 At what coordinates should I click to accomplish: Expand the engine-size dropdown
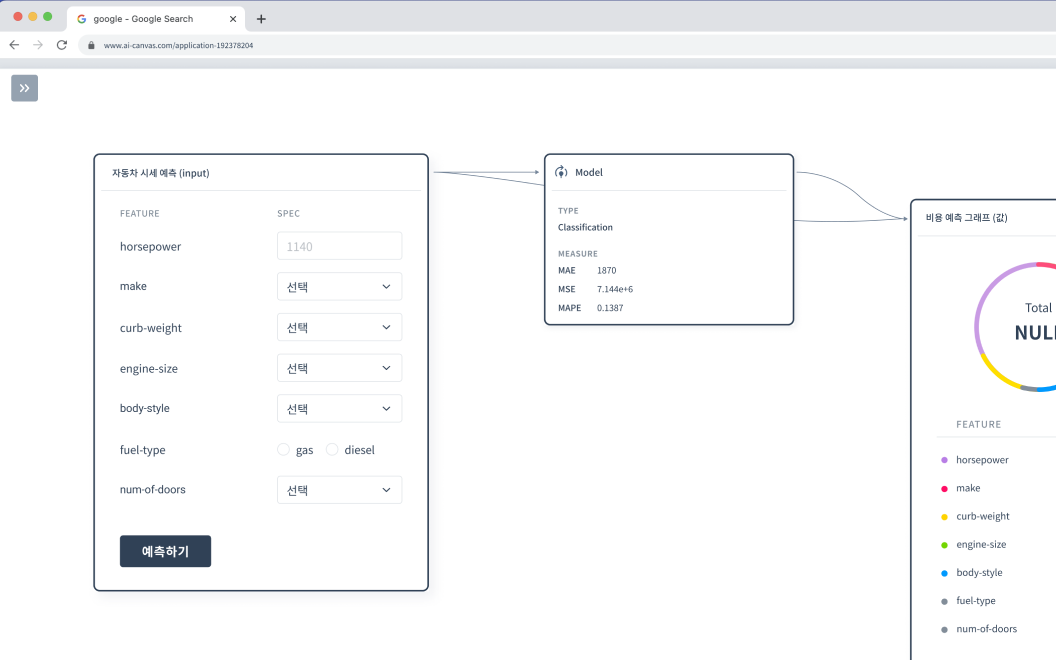pyautogui.click(x=339, y=368)
